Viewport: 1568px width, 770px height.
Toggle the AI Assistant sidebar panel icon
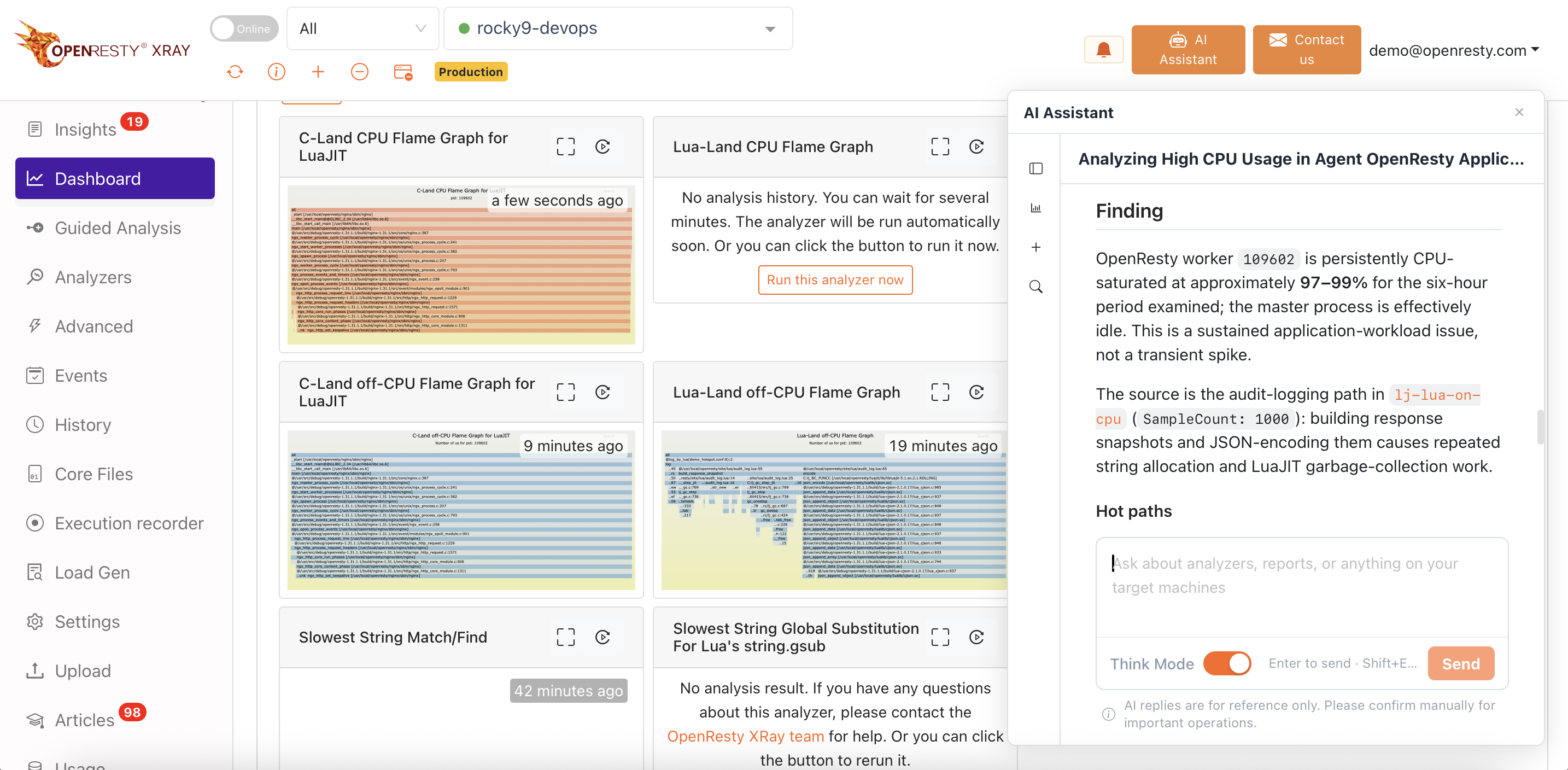tap(1035, 168)
